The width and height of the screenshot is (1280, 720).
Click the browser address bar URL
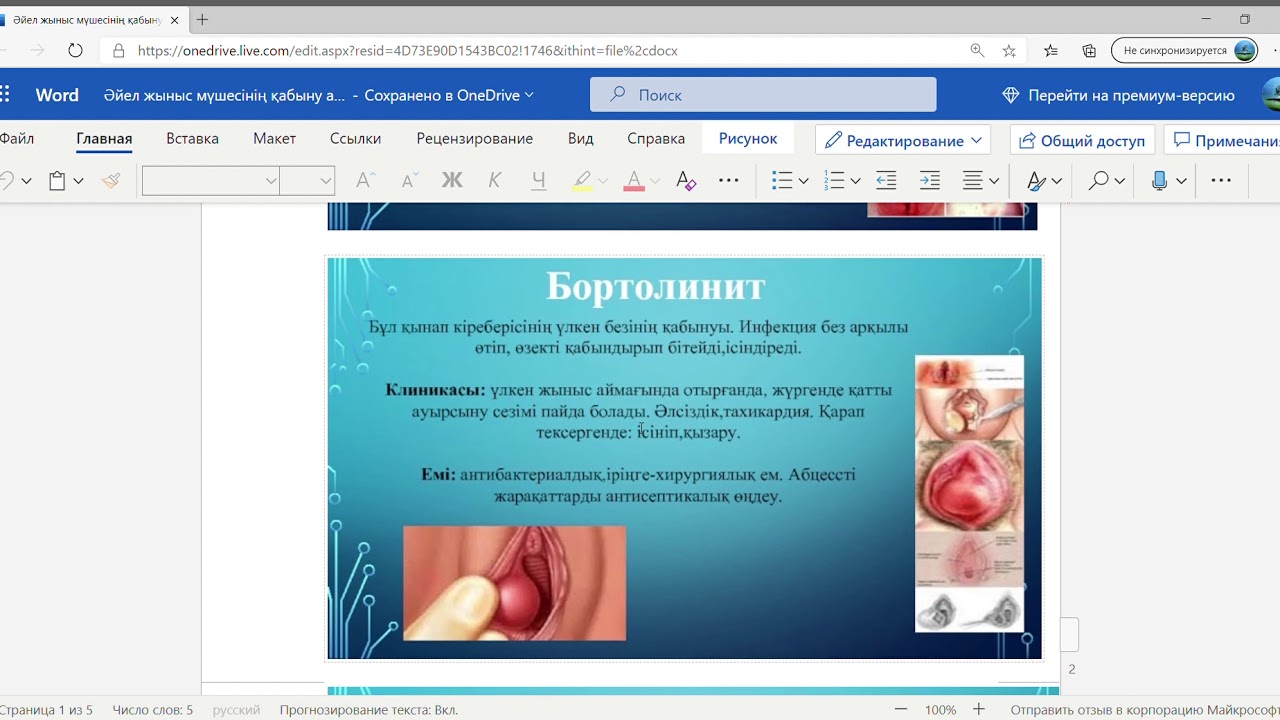tap(408, 50)
